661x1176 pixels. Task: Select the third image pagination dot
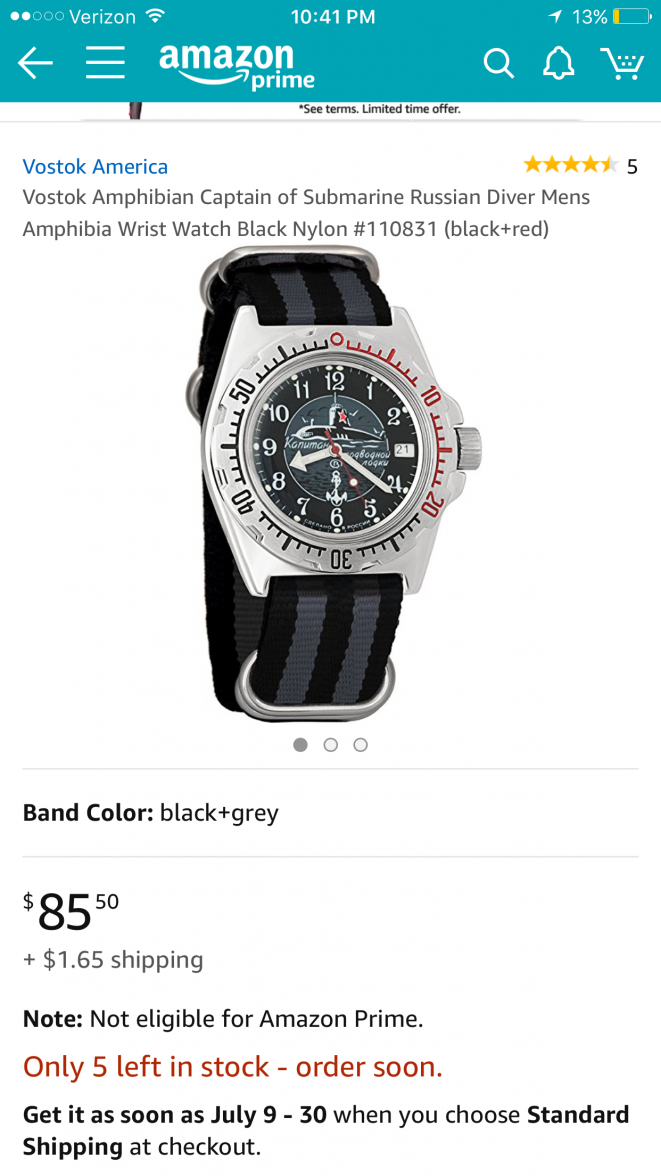360,745
